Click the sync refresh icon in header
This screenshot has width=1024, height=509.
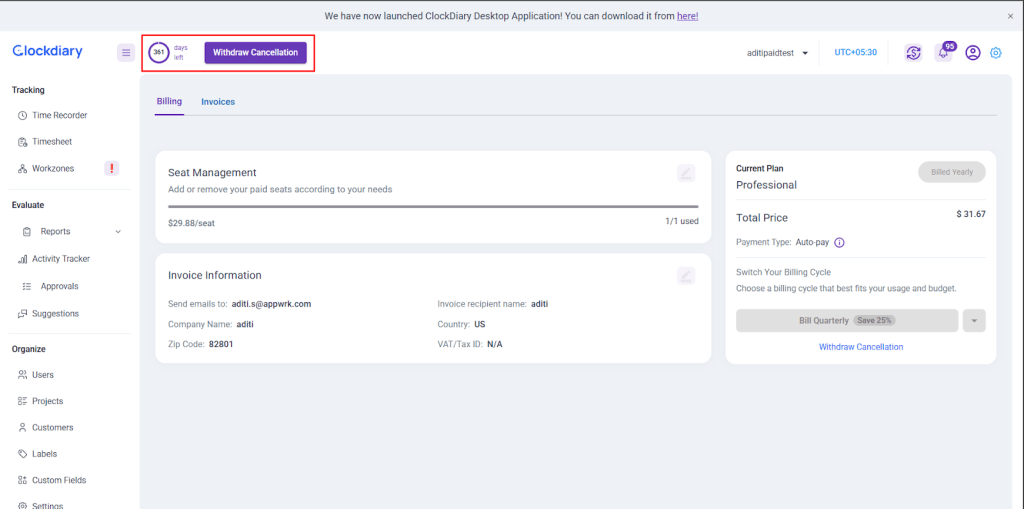point(913,53)
